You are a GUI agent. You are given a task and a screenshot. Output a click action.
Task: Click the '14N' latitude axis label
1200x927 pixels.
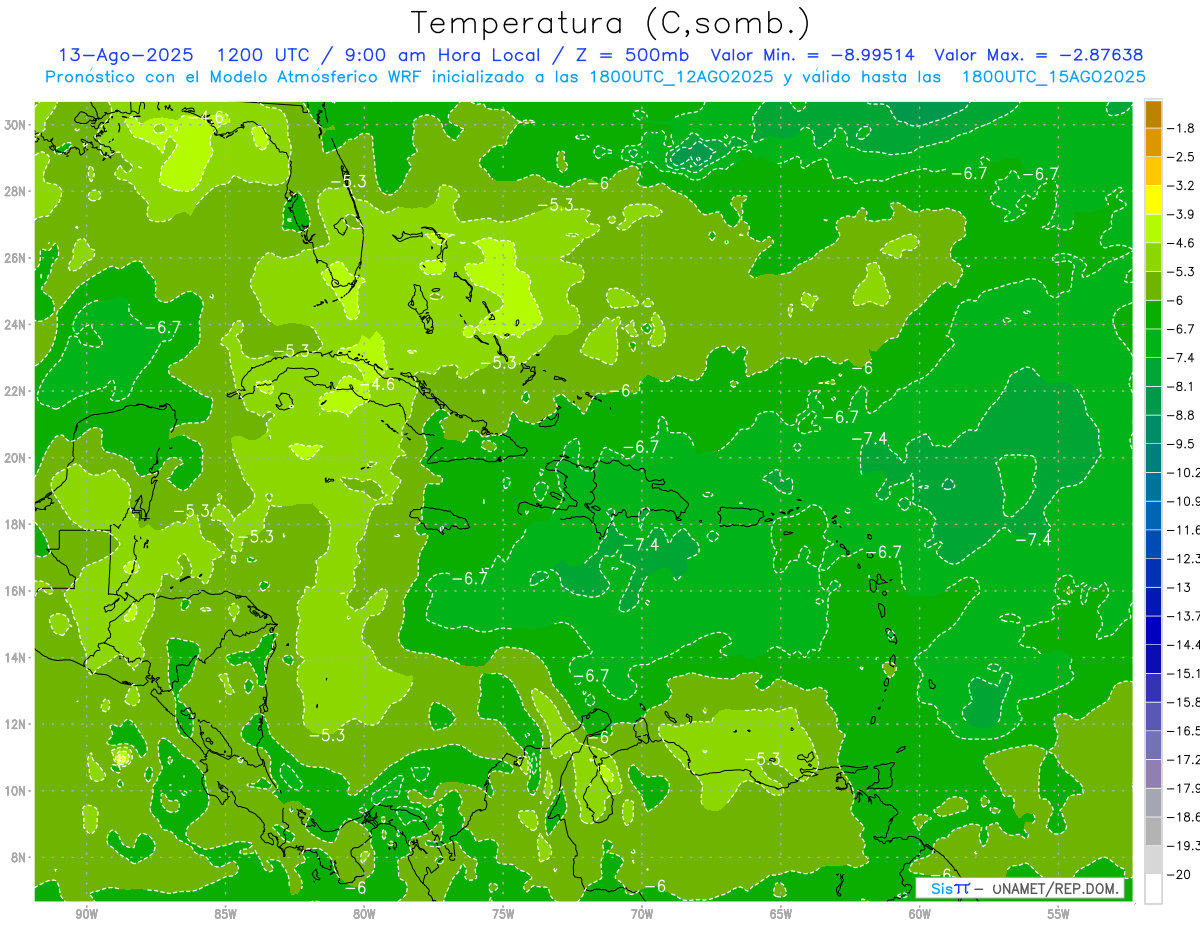(x=16, y=657)
